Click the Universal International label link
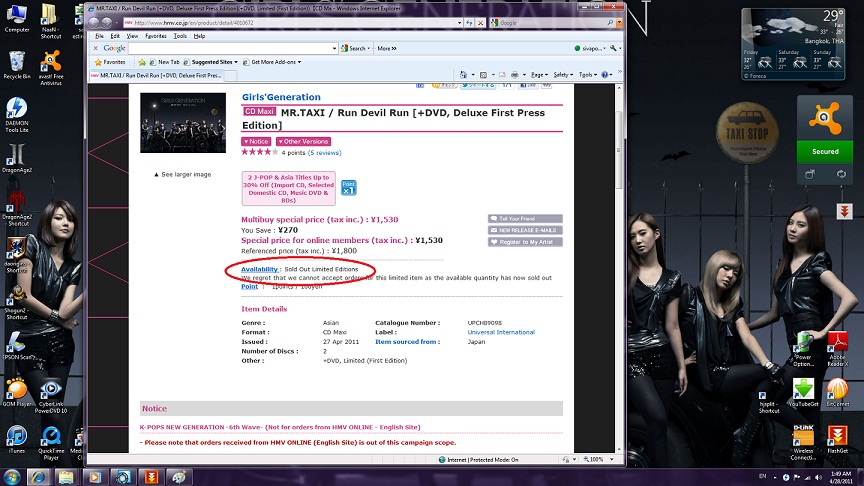Viewport: 864px width, 486px height. point(501,332)
